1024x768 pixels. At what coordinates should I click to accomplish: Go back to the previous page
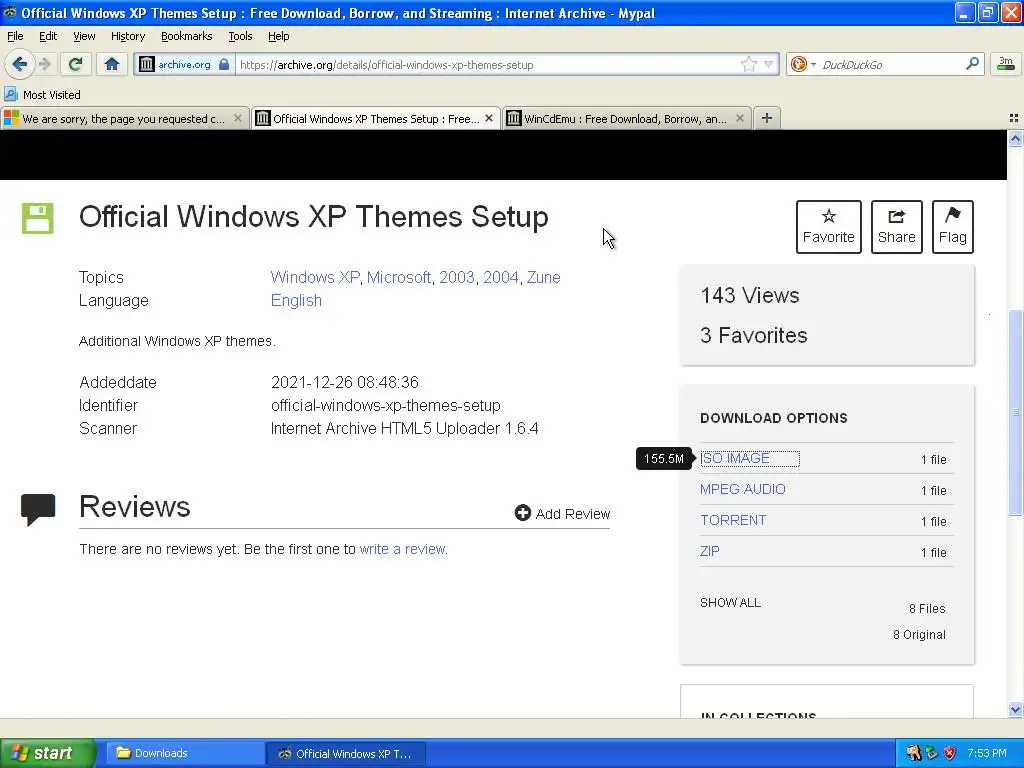click(19, 64)
